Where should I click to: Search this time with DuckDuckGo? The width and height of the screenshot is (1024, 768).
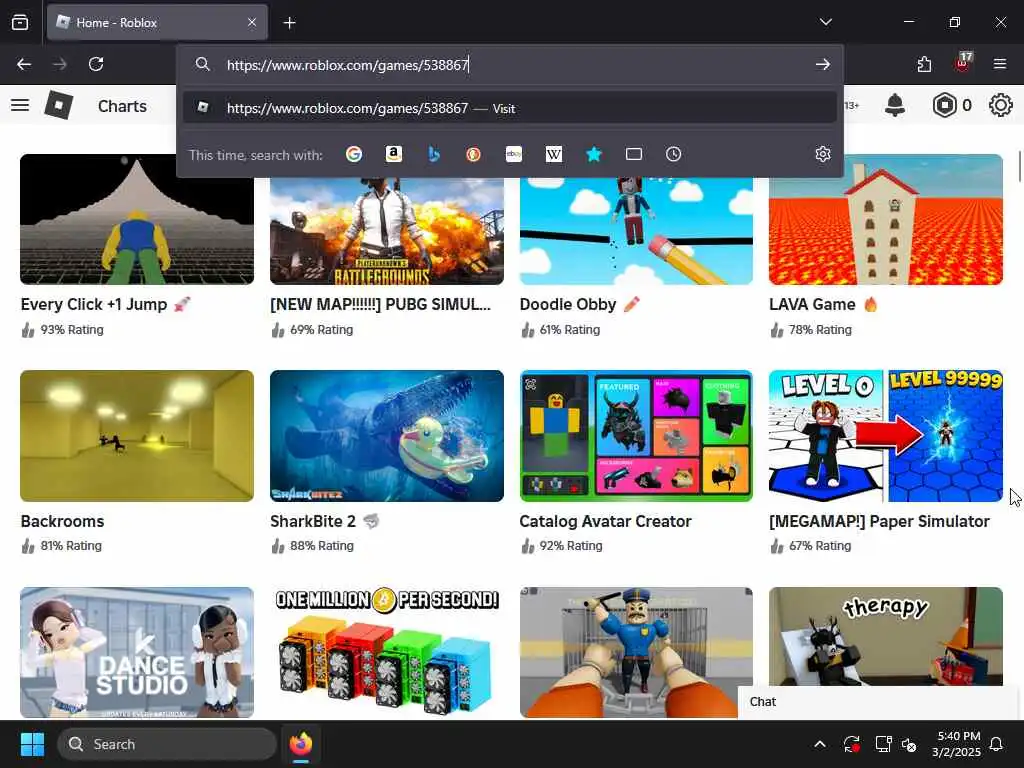(x=473, y=154)
